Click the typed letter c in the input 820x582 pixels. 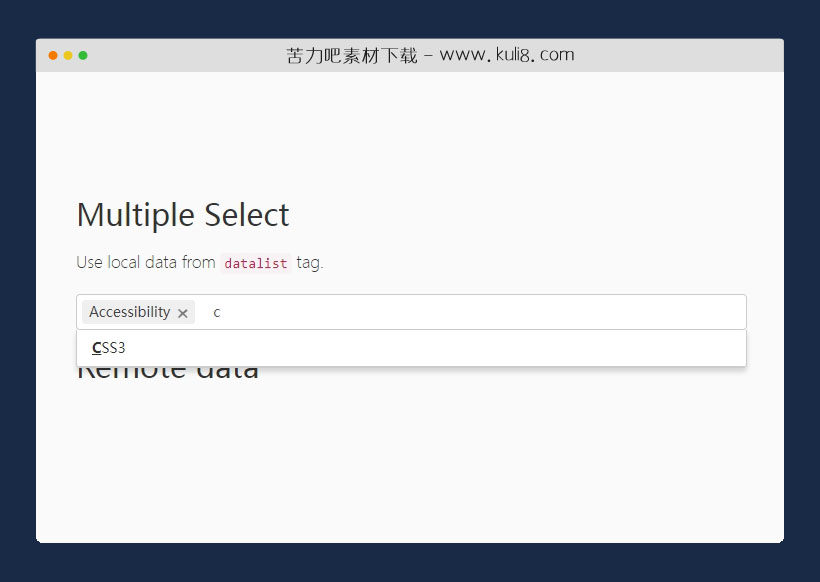pyautogui.click(x=216, y=312)
